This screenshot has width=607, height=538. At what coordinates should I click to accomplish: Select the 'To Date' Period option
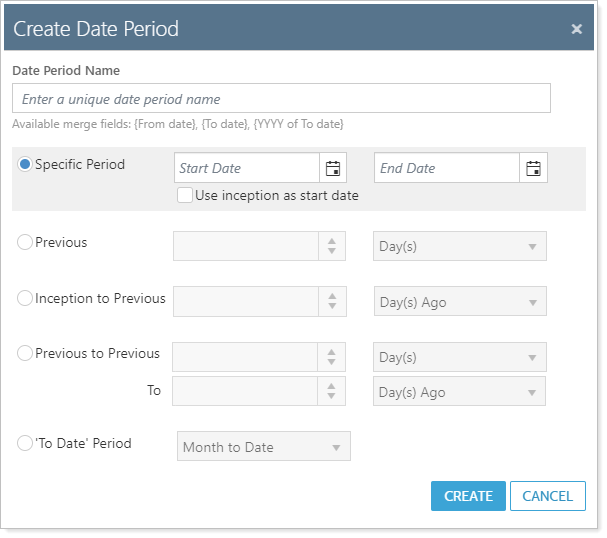26,443
